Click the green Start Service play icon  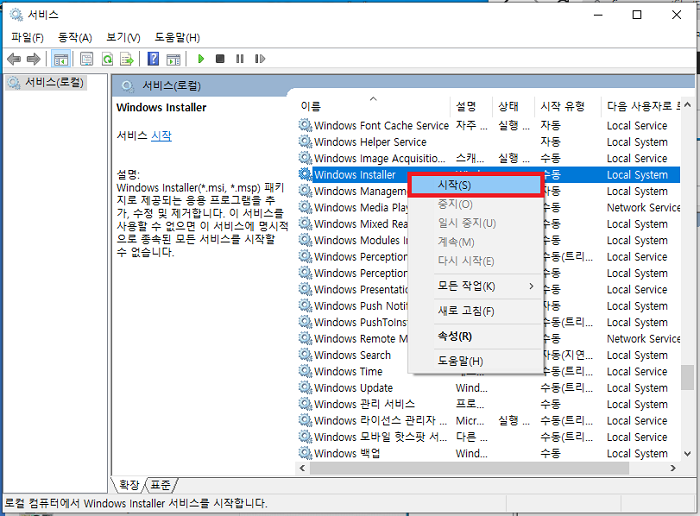click(201, 59)
